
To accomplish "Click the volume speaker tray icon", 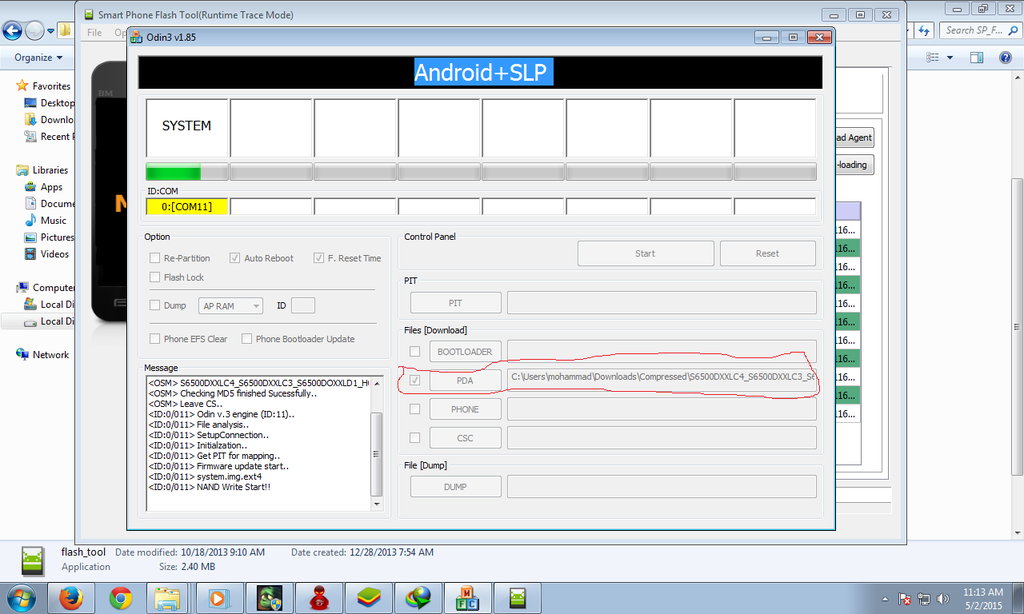I will point(941,599).
